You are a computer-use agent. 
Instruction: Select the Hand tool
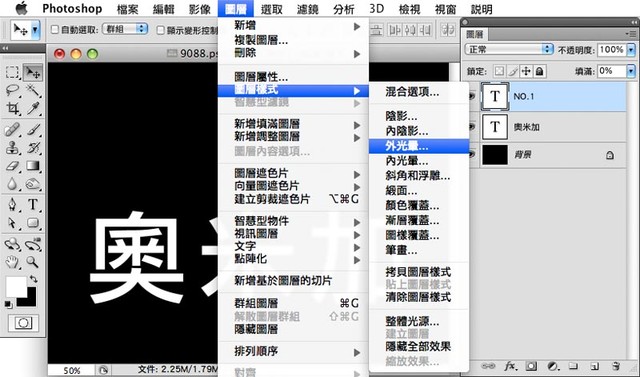click(x=12, y=262)
